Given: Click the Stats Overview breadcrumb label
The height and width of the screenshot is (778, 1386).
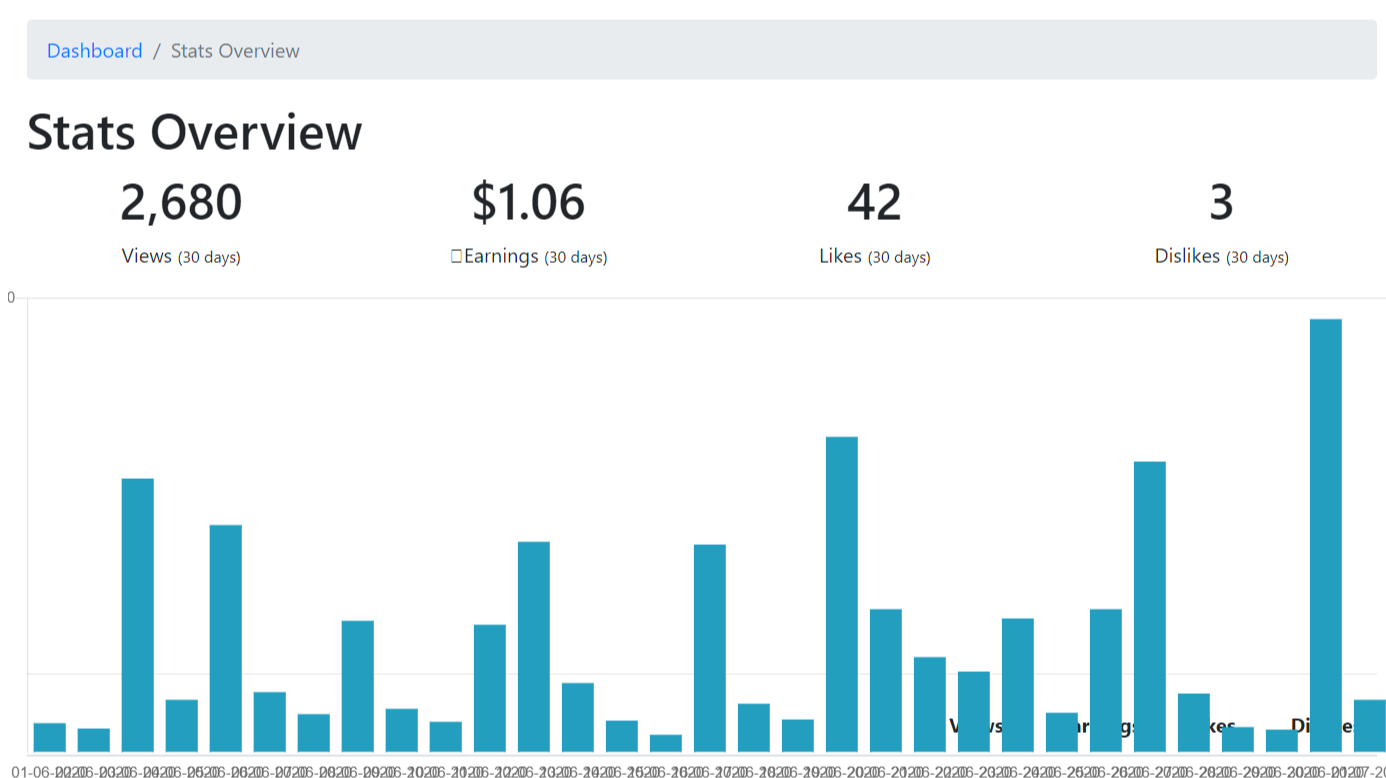Looking at the screenshot, I should (235, 50).
